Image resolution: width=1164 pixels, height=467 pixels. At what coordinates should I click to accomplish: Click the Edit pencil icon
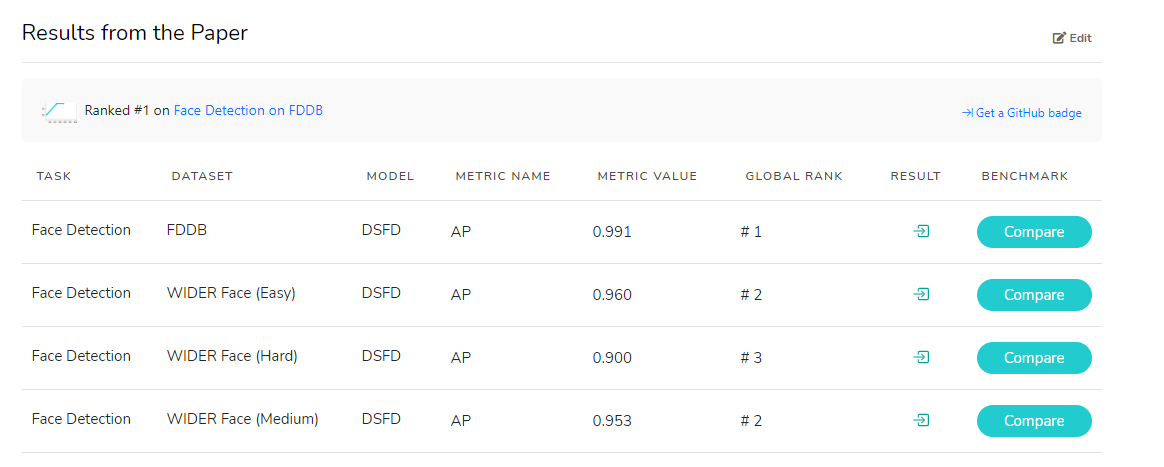point(1059,38)
